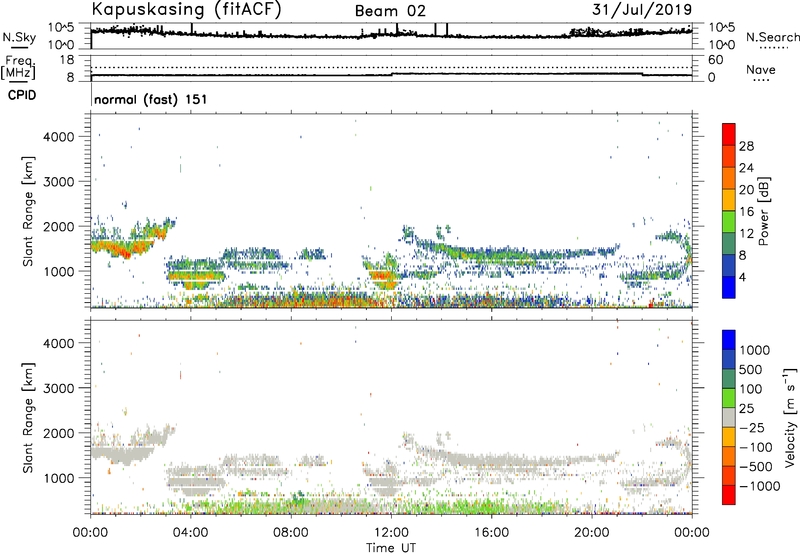
Task: Click the '3000' tick on velocity panel axis
Action: click(58, 388)
